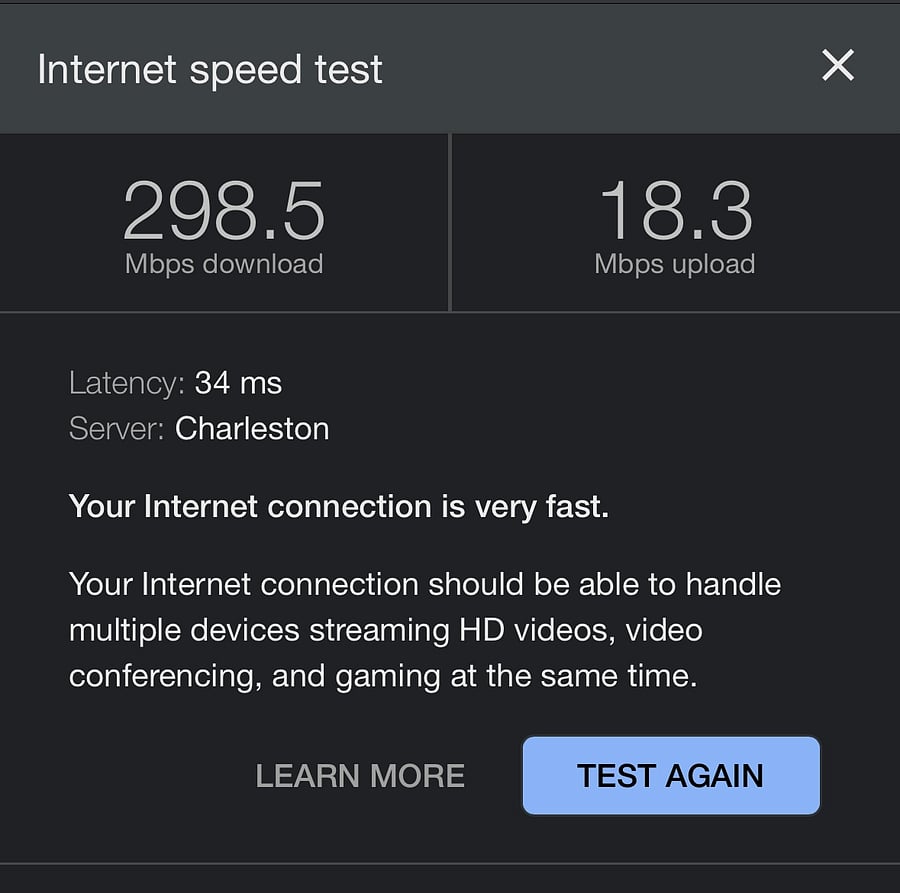Click the TEST AGAIN button
Screen dimensions: 900x893
671,775
